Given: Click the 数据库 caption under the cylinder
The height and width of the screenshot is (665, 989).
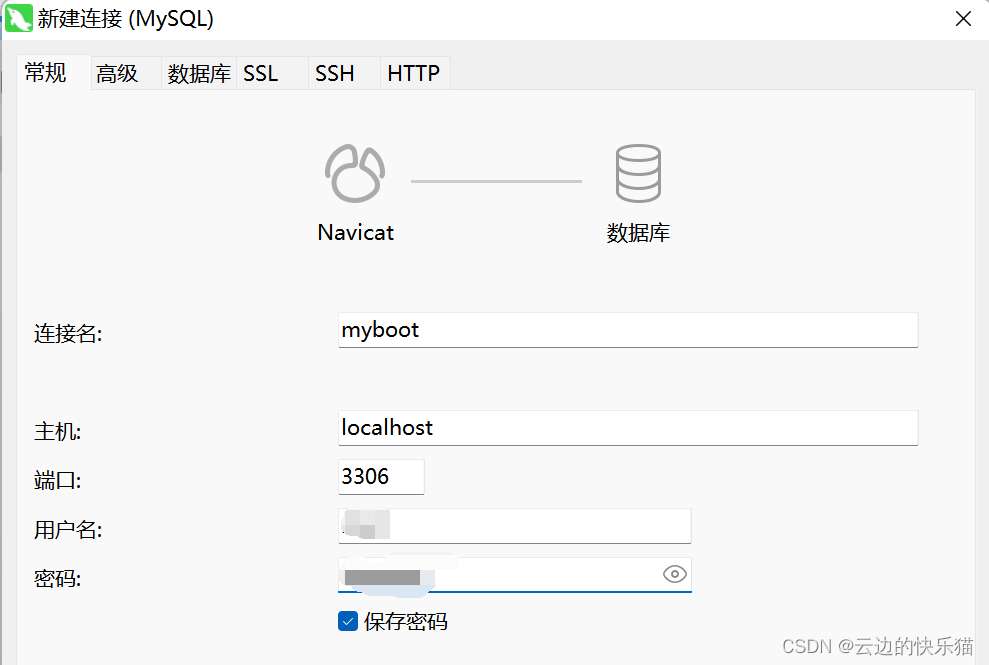Looking at the screenshot, I should 638,233.
